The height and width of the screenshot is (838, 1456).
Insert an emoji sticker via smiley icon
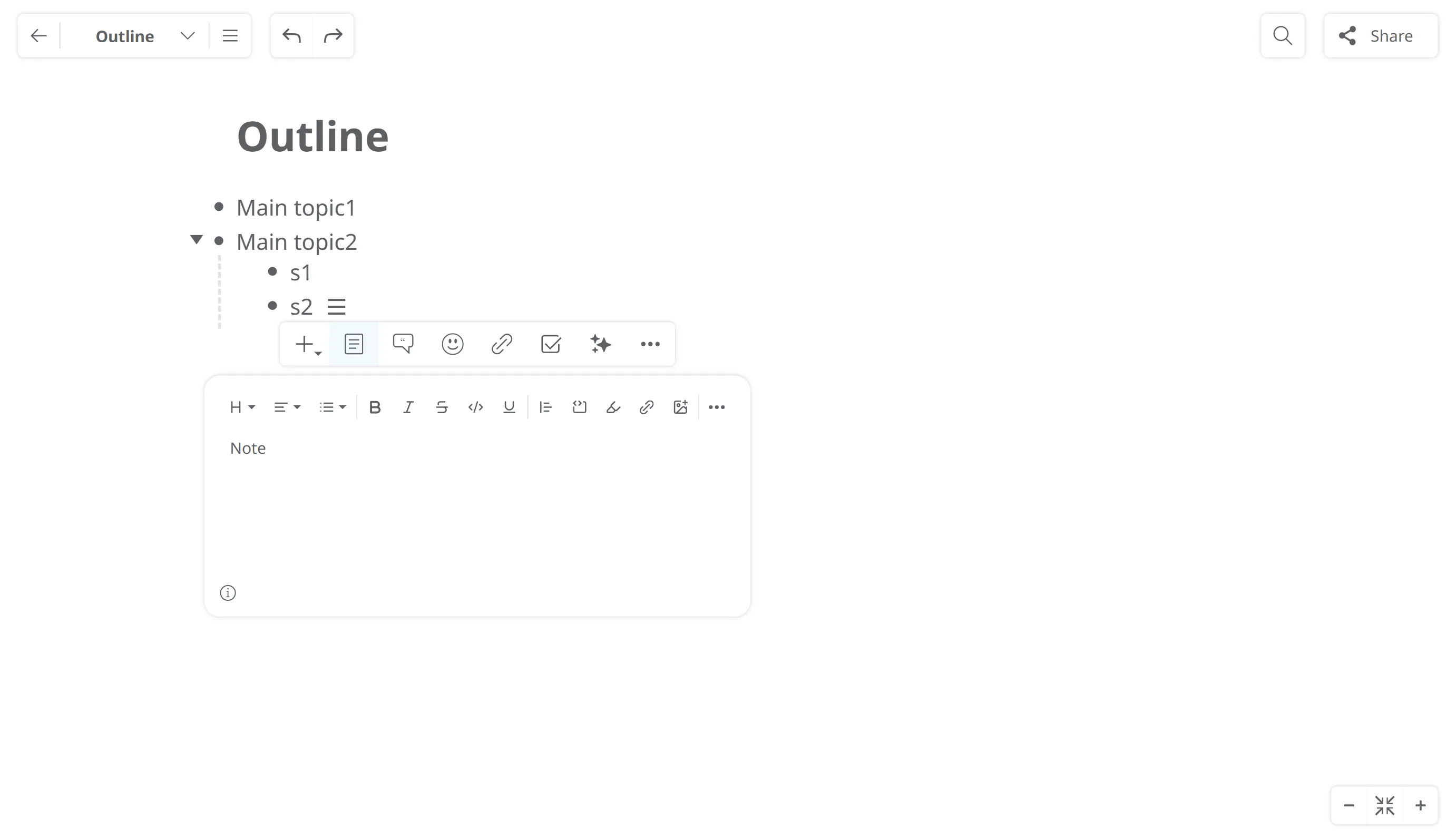coord(452,344)
